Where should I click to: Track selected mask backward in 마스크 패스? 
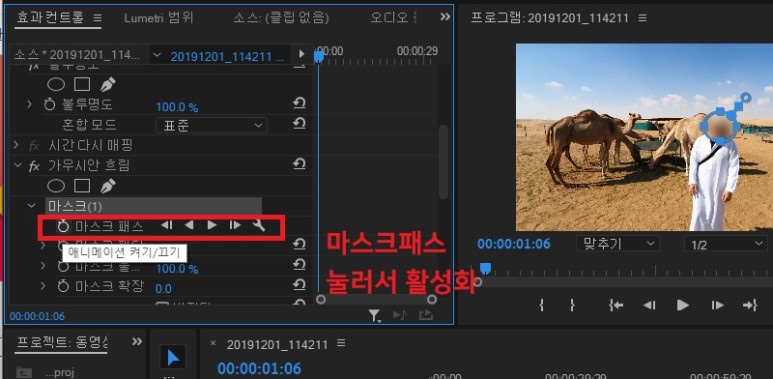point(189,226)
